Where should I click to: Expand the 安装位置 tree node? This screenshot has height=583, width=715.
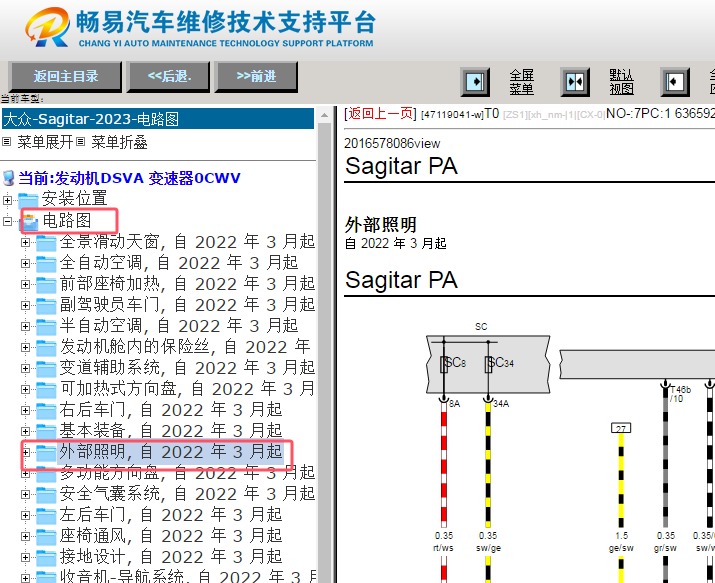7,200
